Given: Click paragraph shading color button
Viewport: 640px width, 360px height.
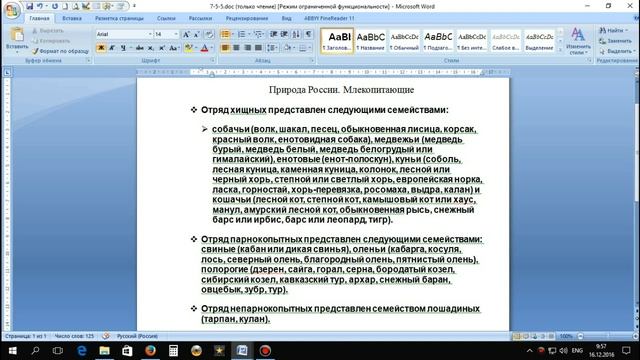Looking at the screenshot, I should click(x=287, y=48).
